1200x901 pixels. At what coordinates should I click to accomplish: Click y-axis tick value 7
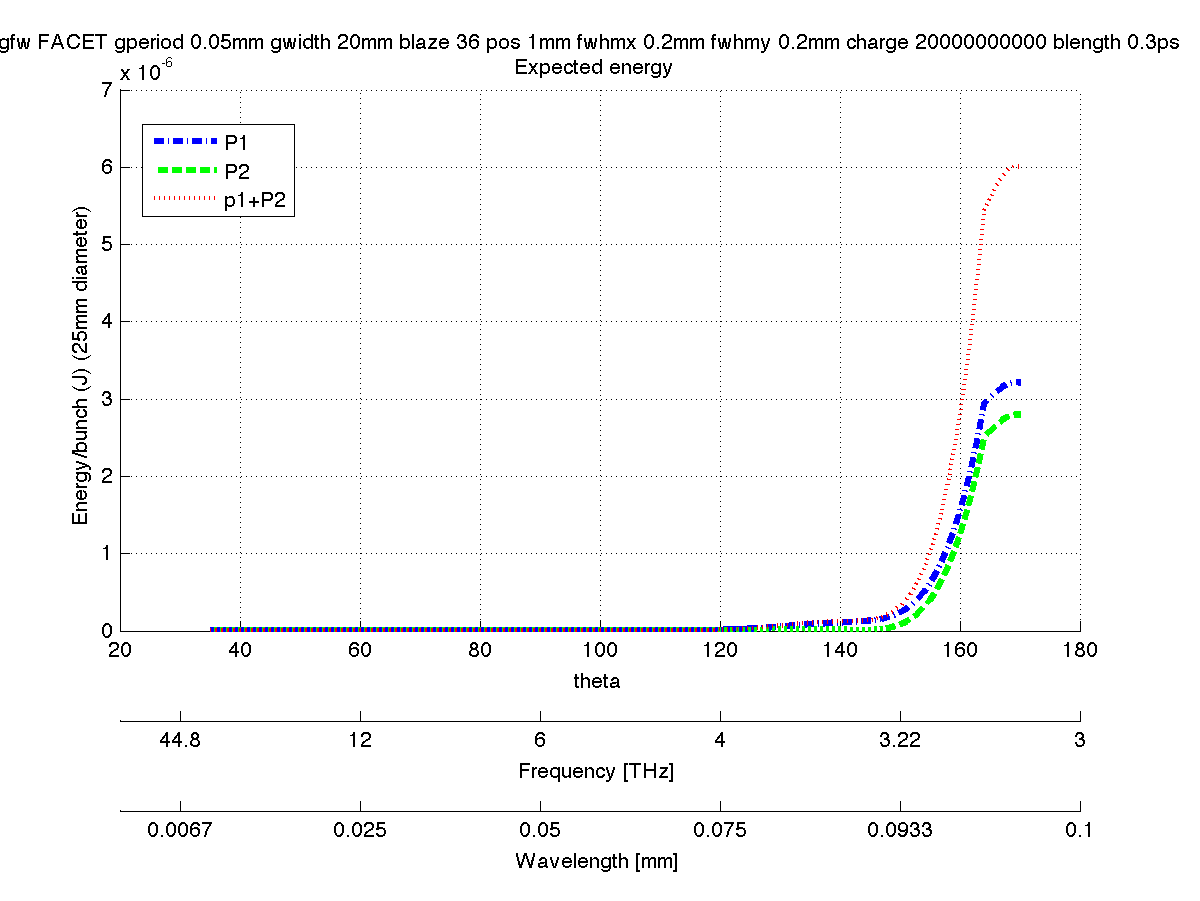coord(105,90)
